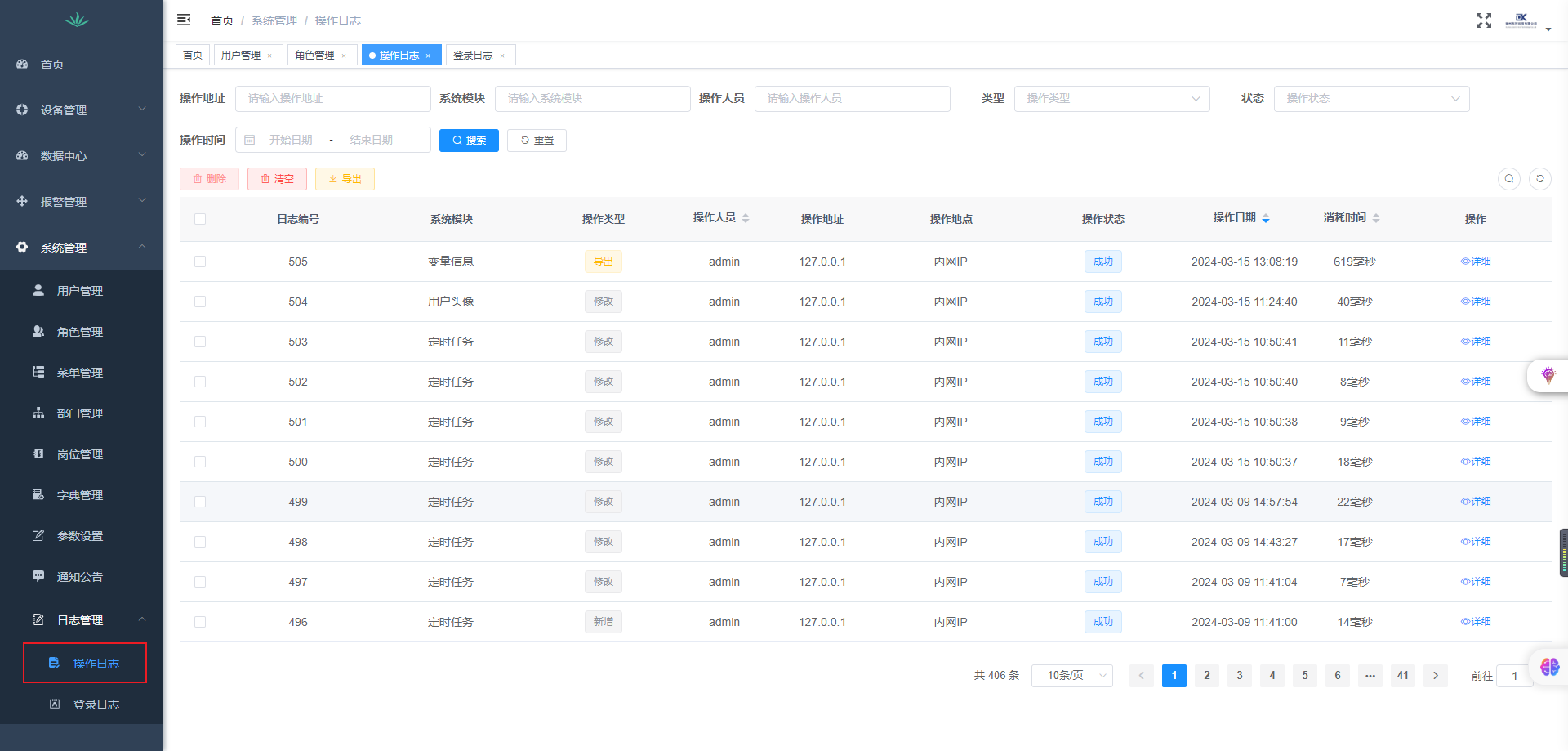Focus the 操作地址 input field
Viewport: 1568px width, 751px height.
tap(333, 98)
